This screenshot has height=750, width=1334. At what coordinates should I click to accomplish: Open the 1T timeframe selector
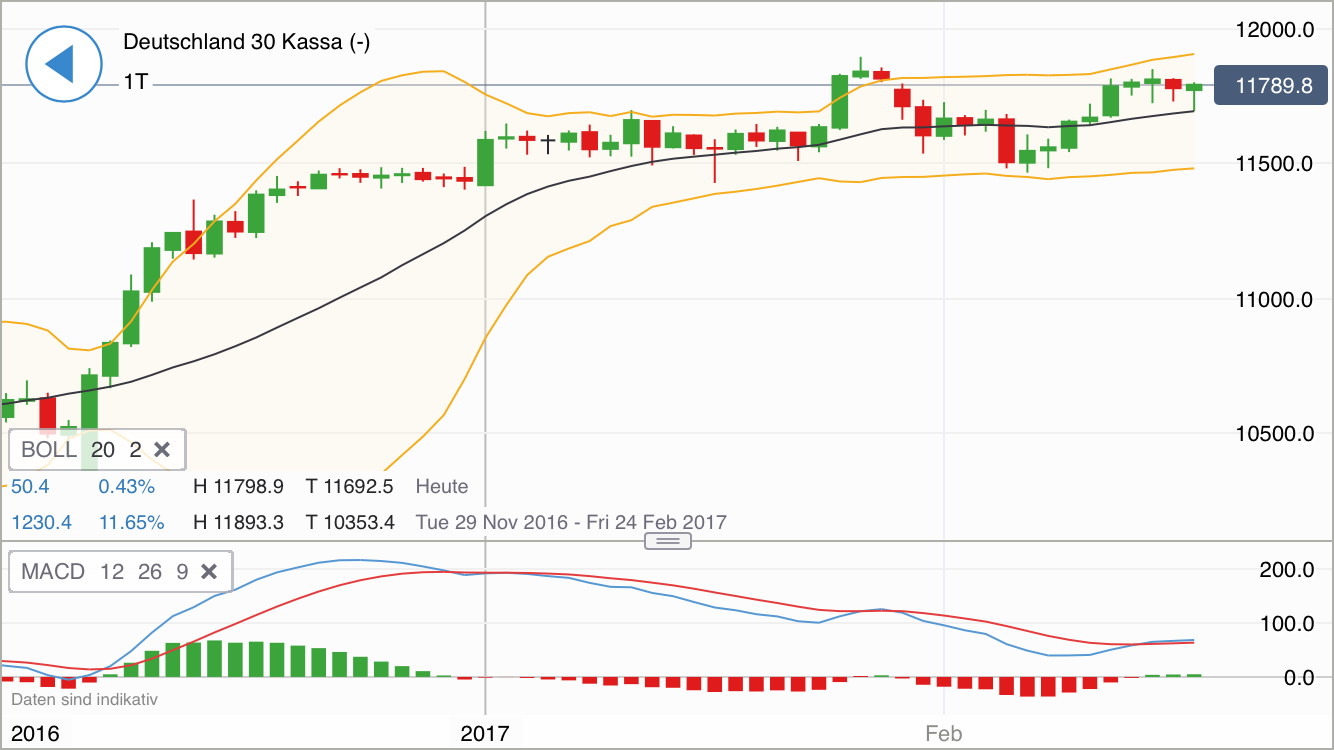[134, 83]
